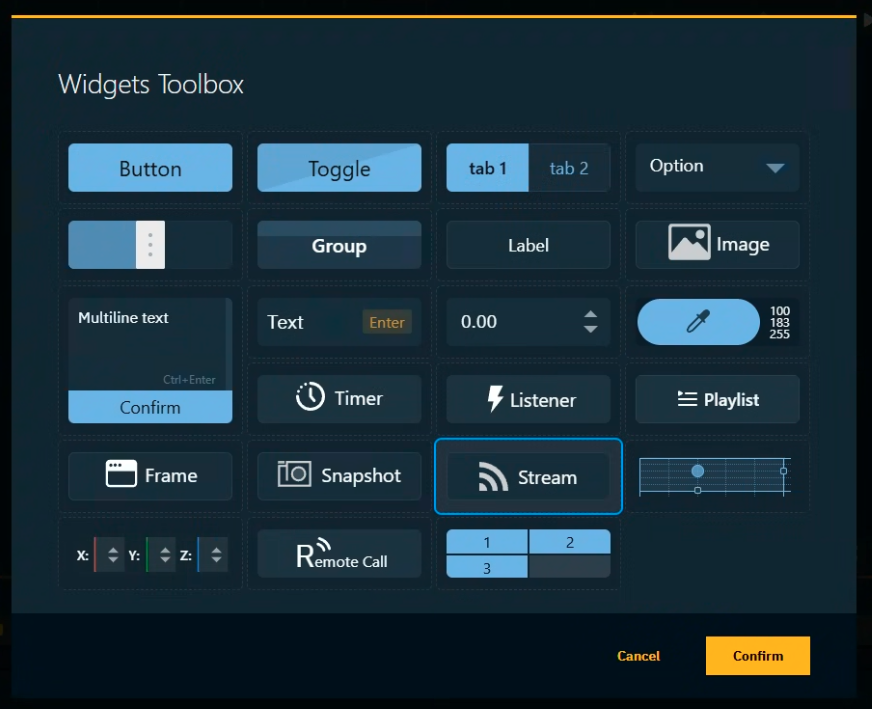This screenshot has width=872, height=709.
Task: Select the Frame window widget
Action: tap(150, 476)
